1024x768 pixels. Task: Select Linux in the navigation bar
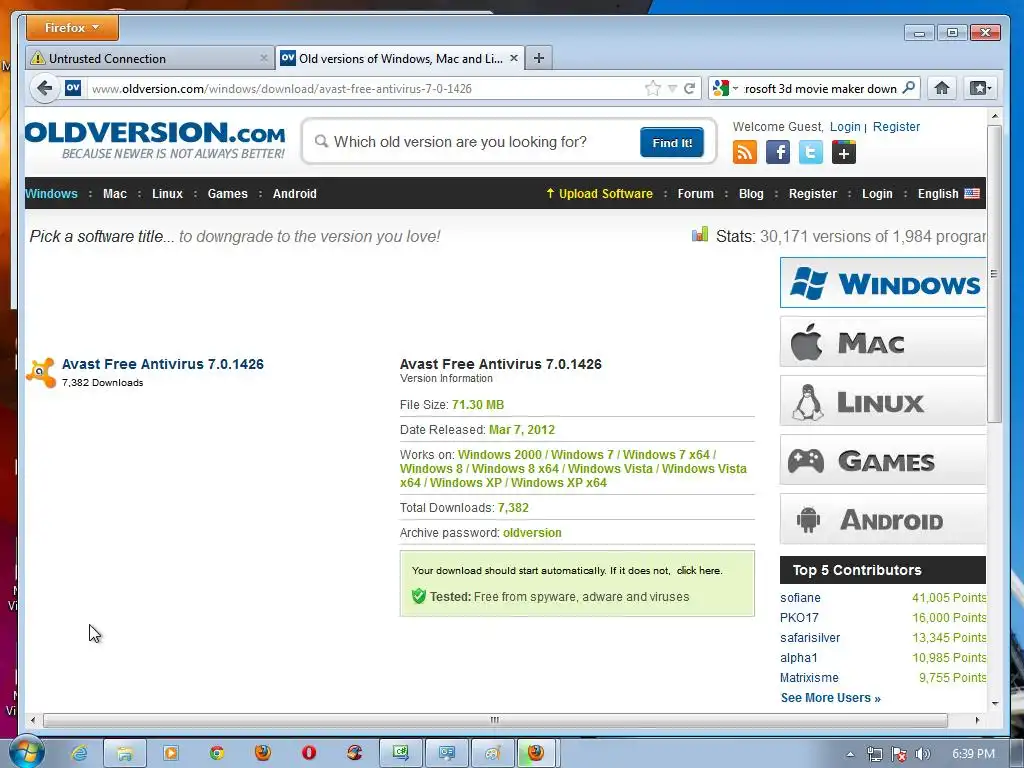click(x=167, y=194)
